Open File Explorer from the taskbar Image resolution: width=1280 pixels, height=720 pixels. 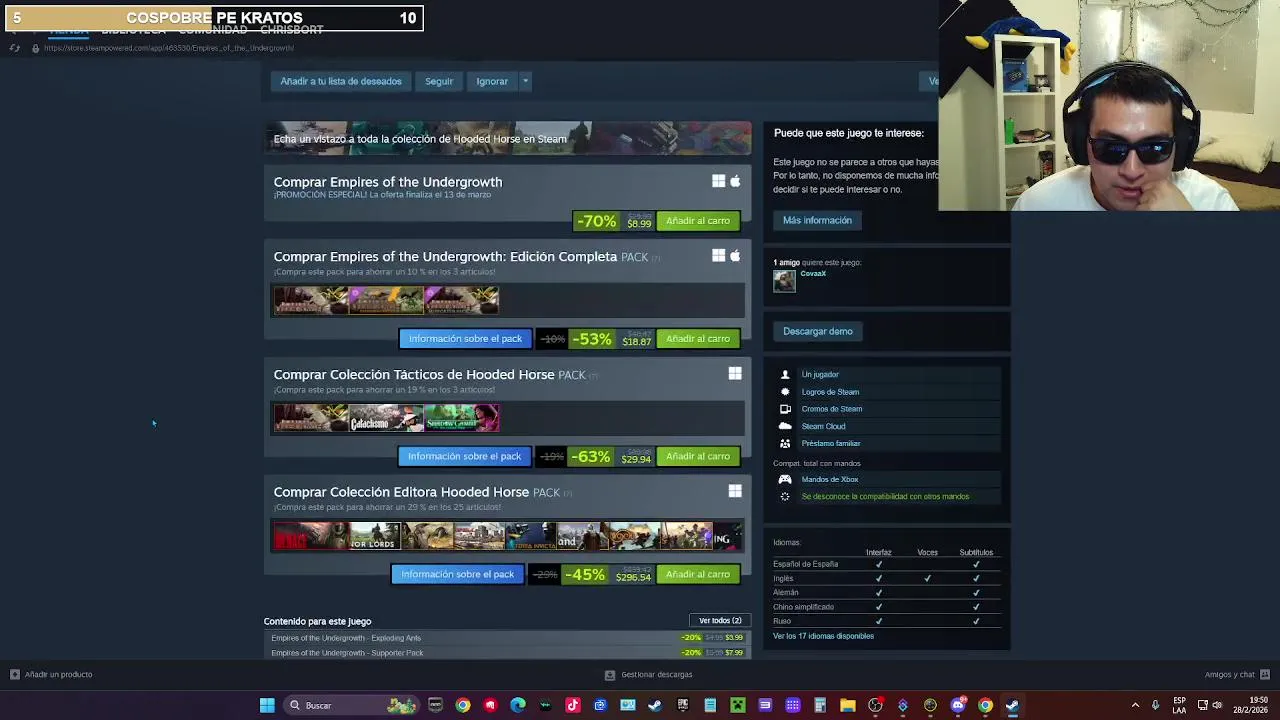coord(847,705)
